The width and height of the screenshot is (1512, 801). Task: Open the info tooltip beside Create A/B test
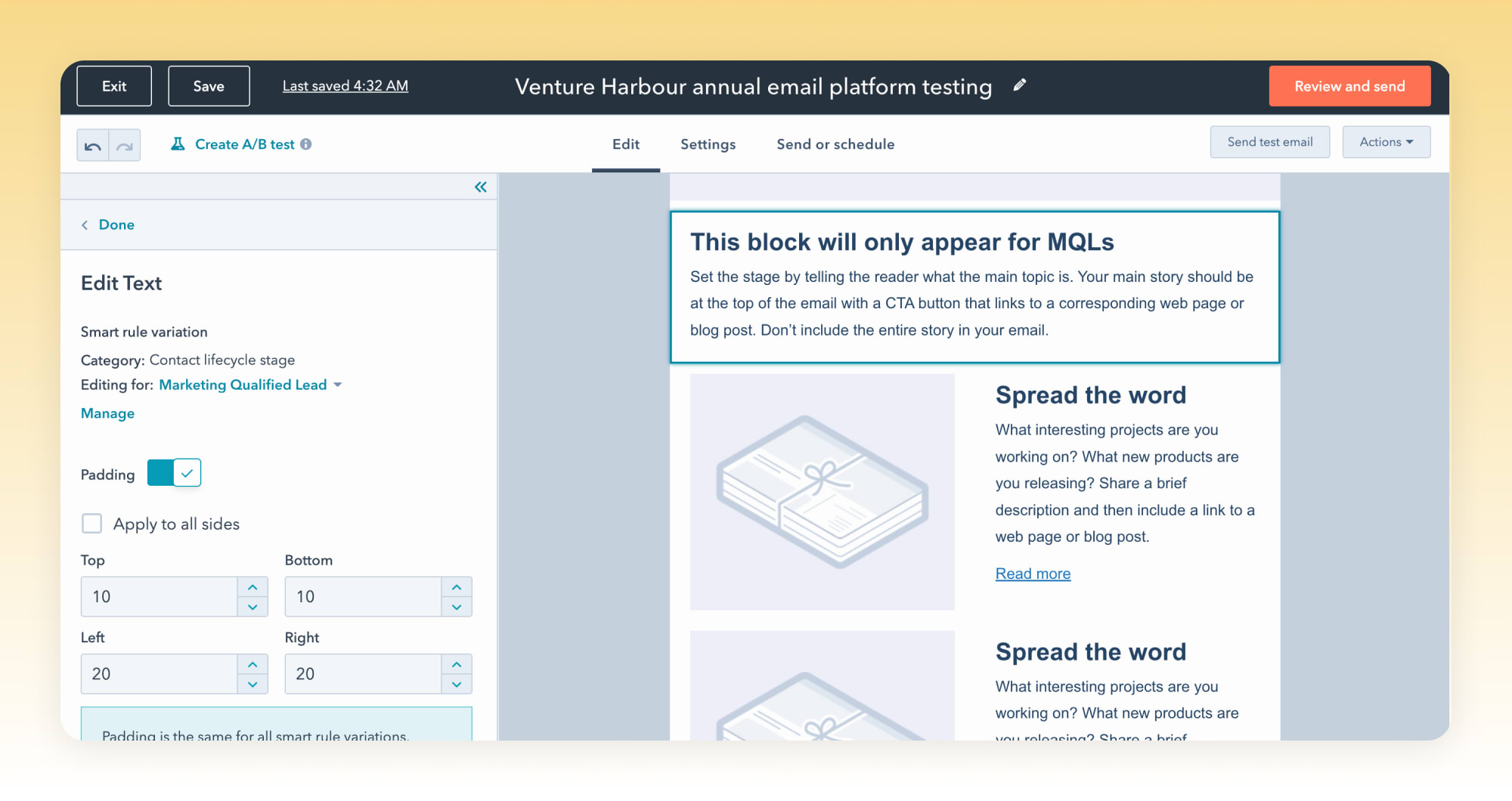305,144
